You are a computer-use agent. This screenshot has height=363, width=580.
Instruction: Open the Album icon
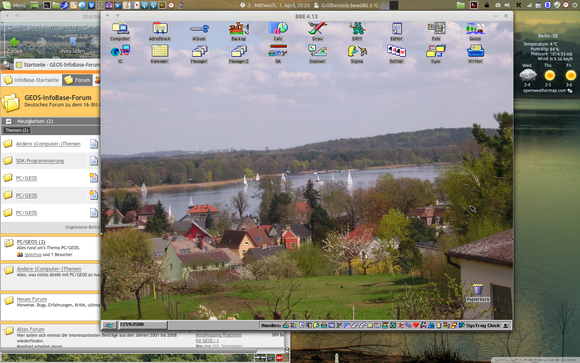point(199,31)
